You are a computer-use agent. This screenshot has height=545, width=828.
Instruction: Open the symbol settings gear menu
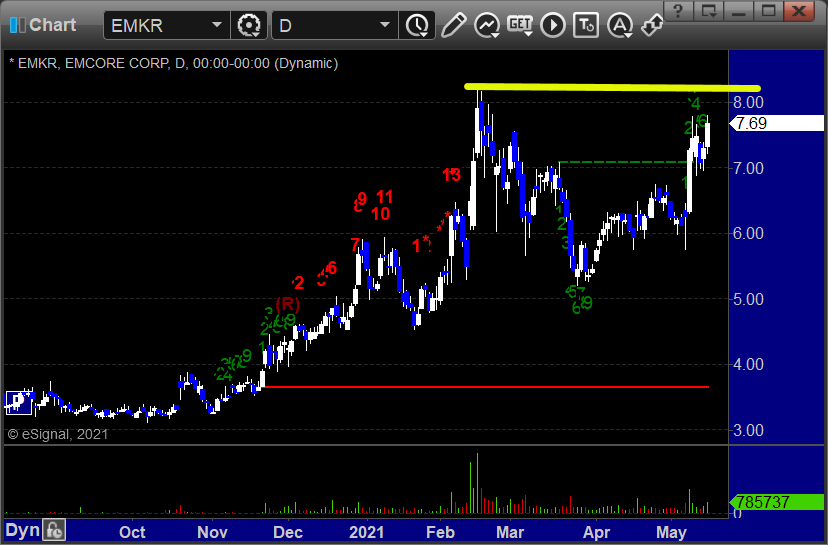[x=249, y=25]
